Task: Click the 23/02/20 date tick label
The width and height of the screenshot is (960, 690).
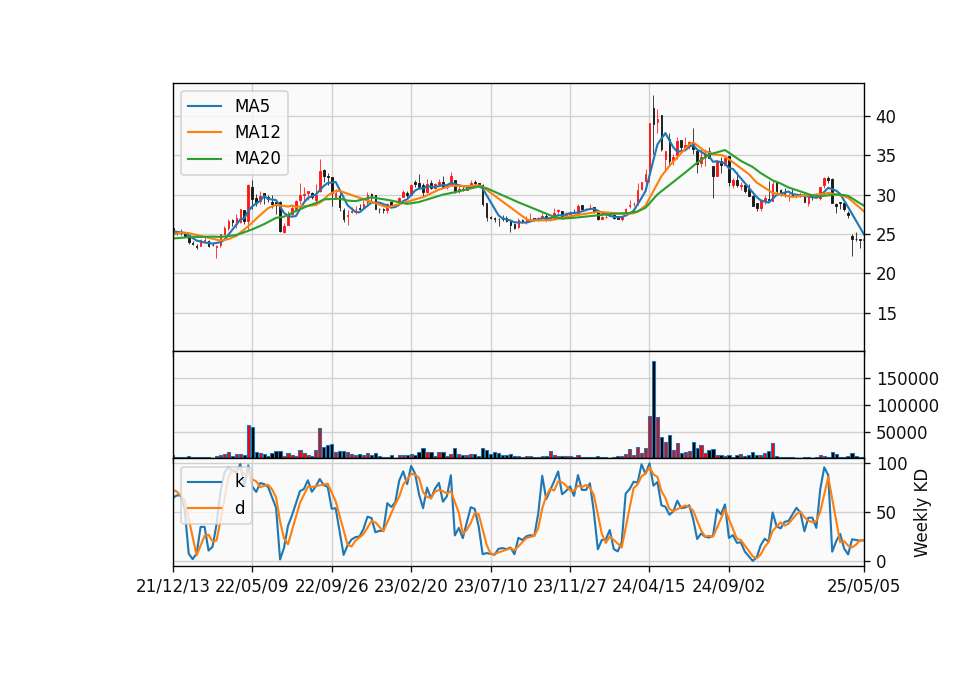Action: [411, 586]
